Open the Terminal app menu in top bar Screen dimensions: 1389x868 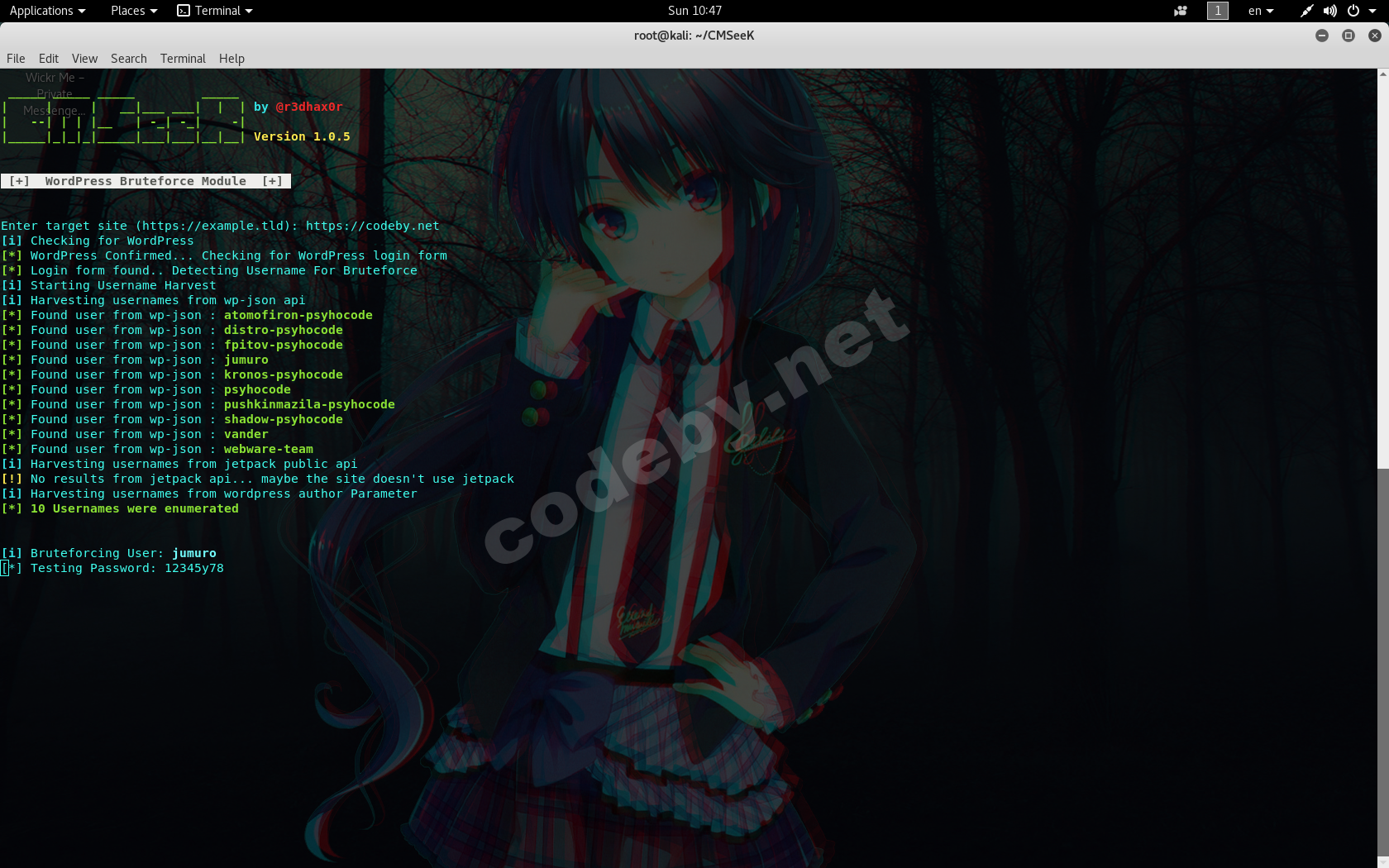click(x=215, y=11)
